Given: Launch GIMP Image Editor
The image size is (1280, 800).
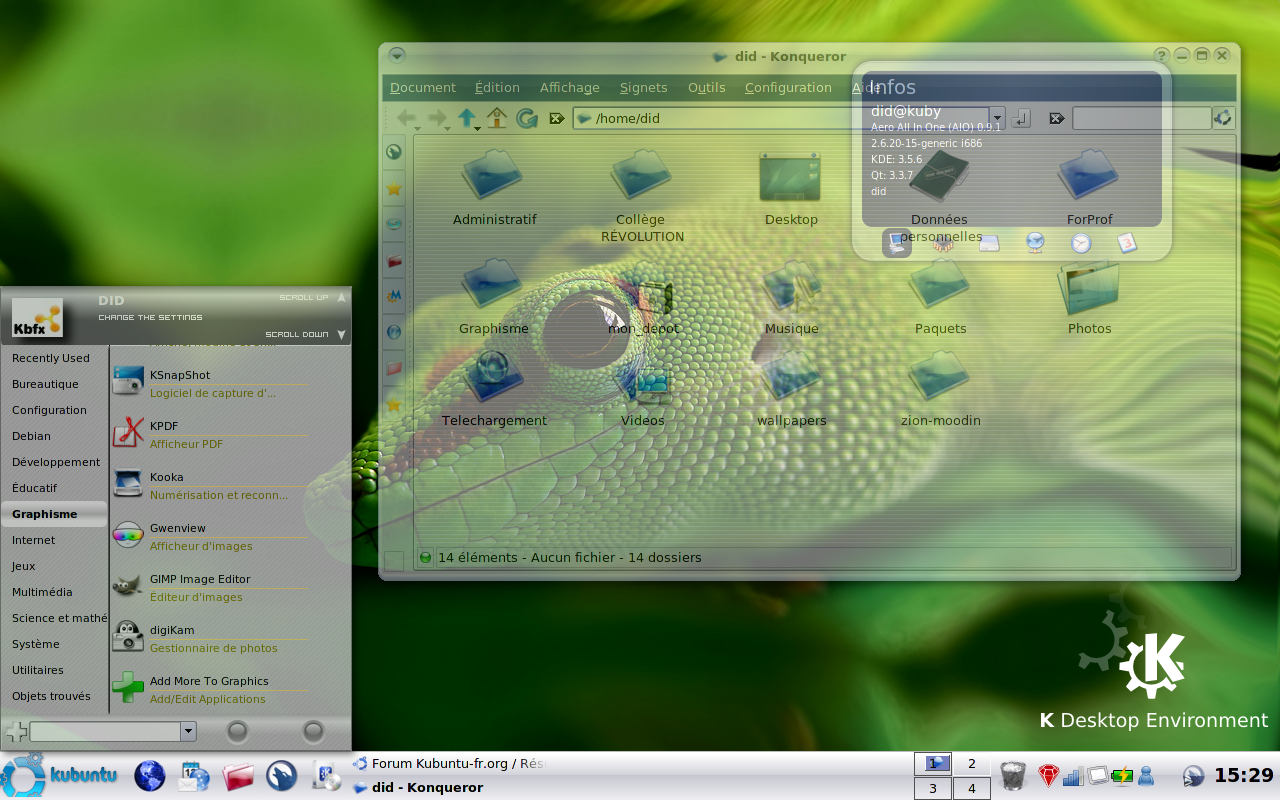Looking at the screenshot, I should pyautogui.click(x=210, y=588).
